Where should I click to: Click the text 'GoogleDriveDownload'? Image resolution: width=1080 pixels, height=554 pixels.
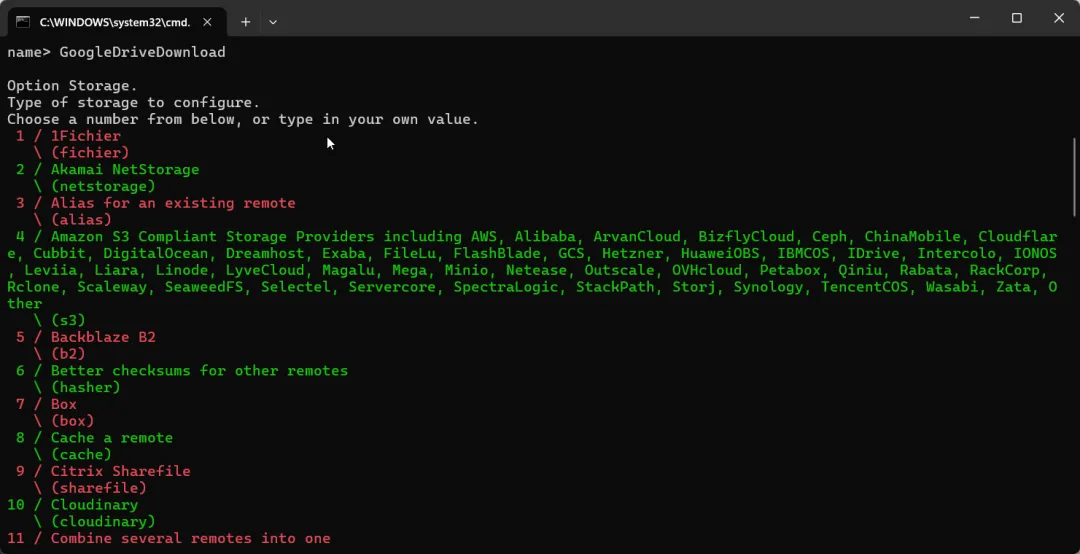143,52
